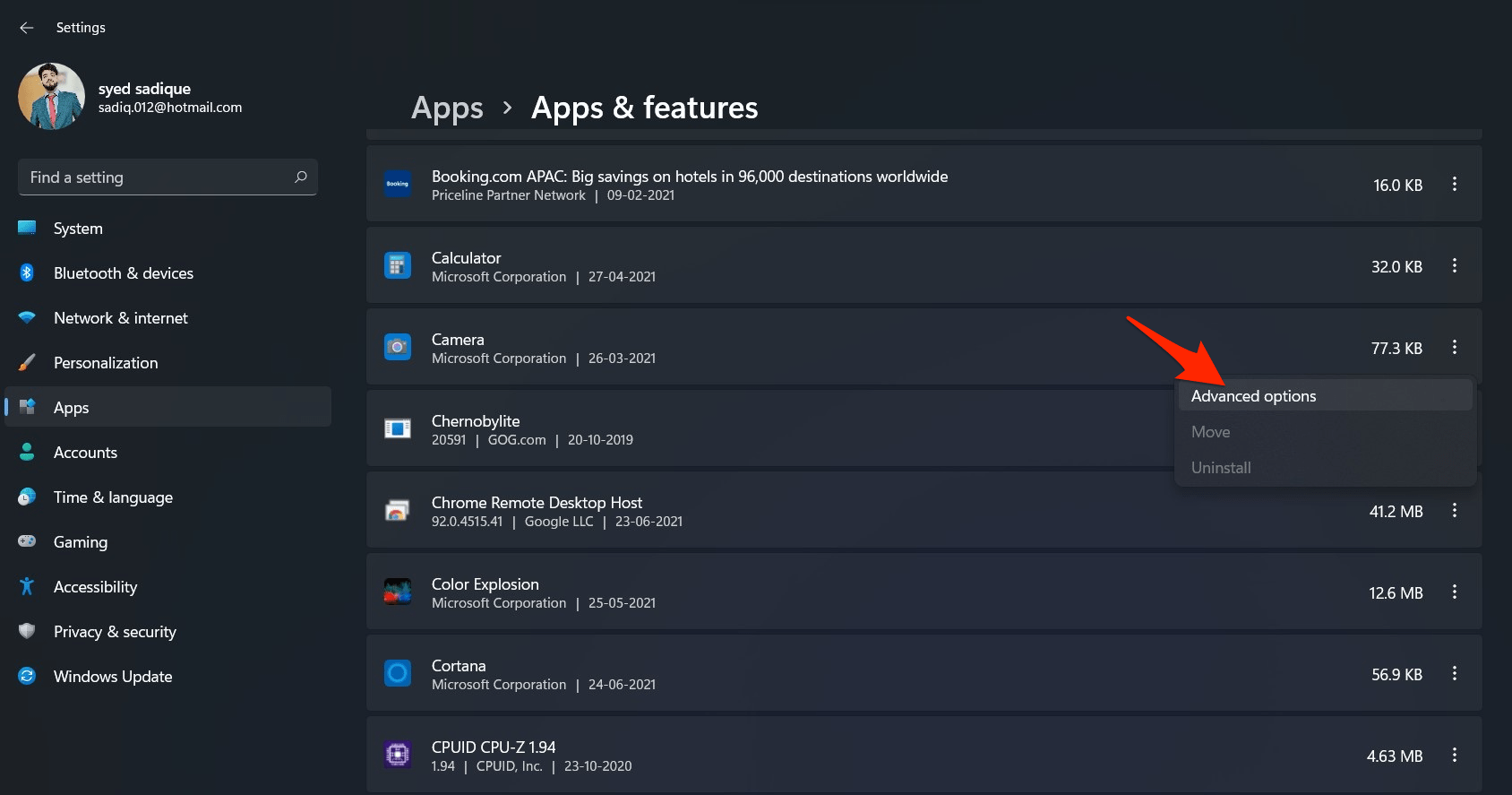Click the Chrome Remote Desktop size 41.2 MB
This screenshot has height=795, width=1512.
1396,512
